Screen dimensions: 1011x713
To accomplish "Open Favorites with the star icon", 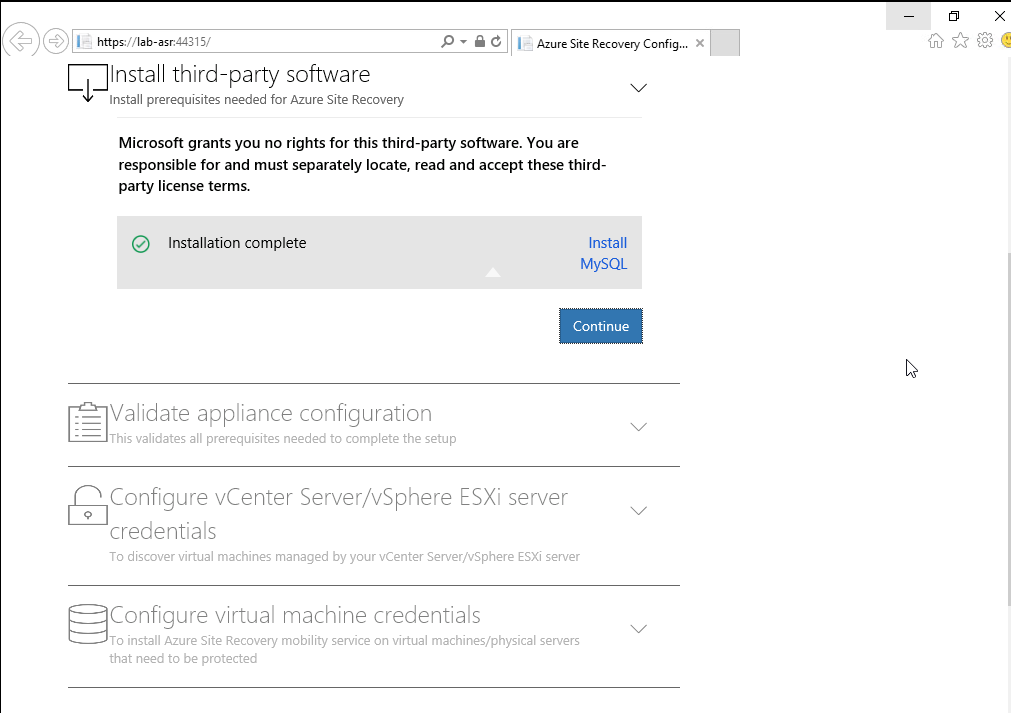I will pos(960,40).
